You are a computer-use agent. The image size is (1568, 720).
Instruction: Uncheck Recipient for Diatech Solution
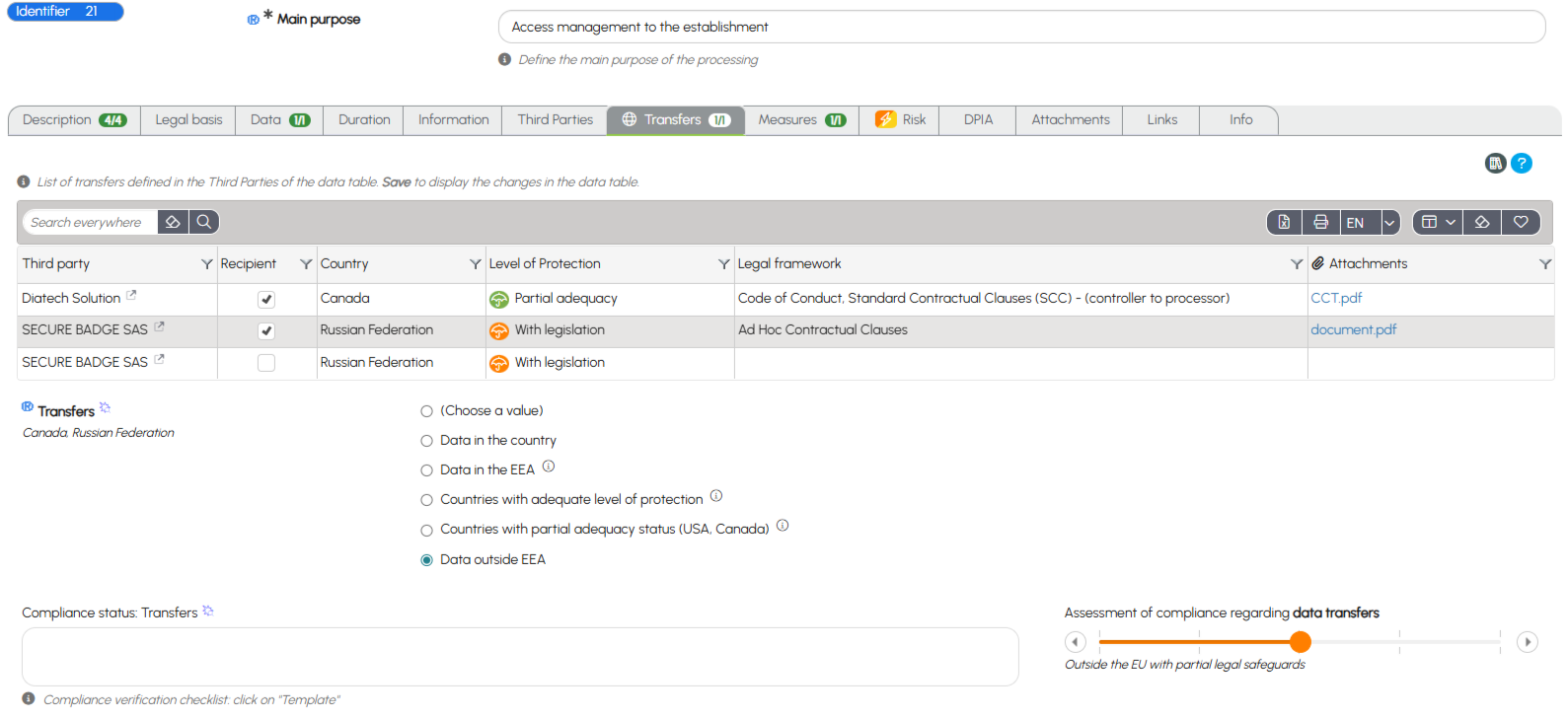pyautogui.click(x=266, y=299)
